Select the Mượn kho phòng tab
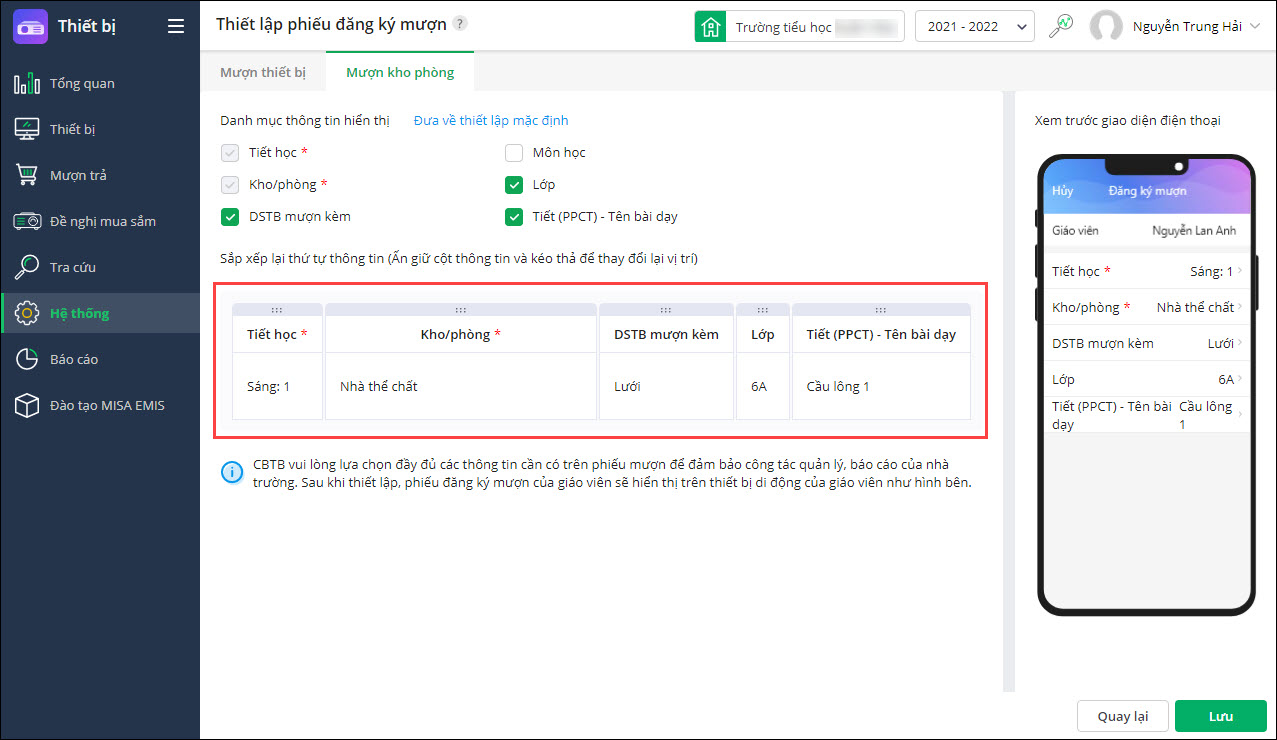Screen dimensions: 1277x740 400,72
